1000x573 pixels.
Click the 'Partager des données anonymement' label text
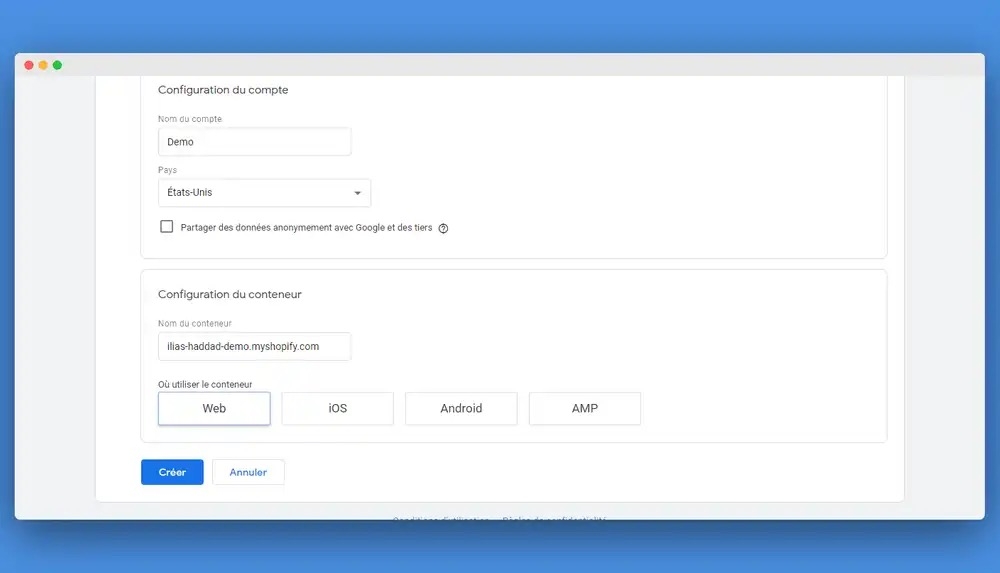[x=306, y=228]
